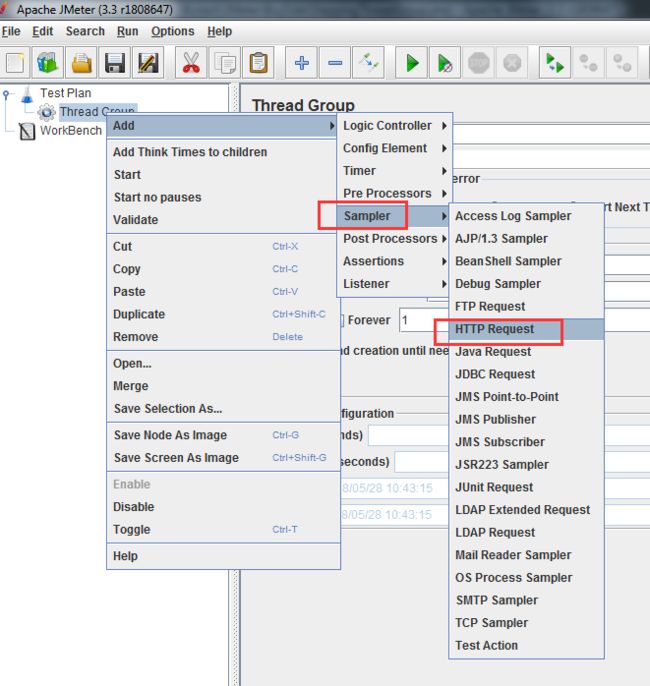
Task: Select the Test Plan flask icon
Action: [x=27, y=93]
